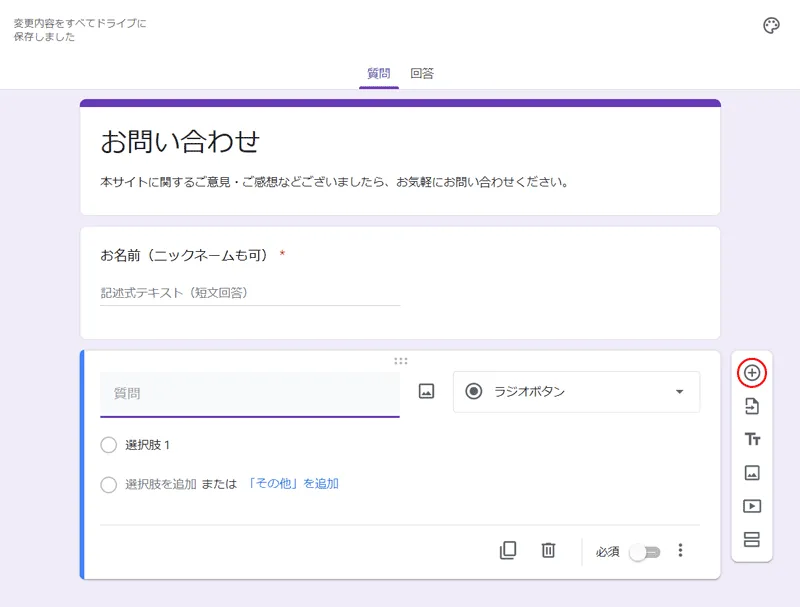Viewport: 800px width, 607px height.
Task: Edit the 選択肢 1 option label
Action: click(148, 445)
